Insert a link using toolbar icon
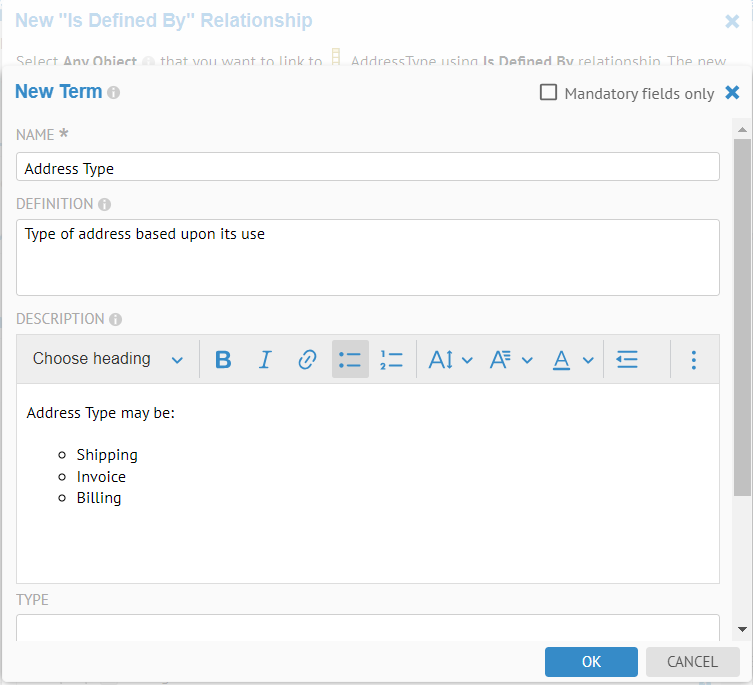 coord(308,359)
